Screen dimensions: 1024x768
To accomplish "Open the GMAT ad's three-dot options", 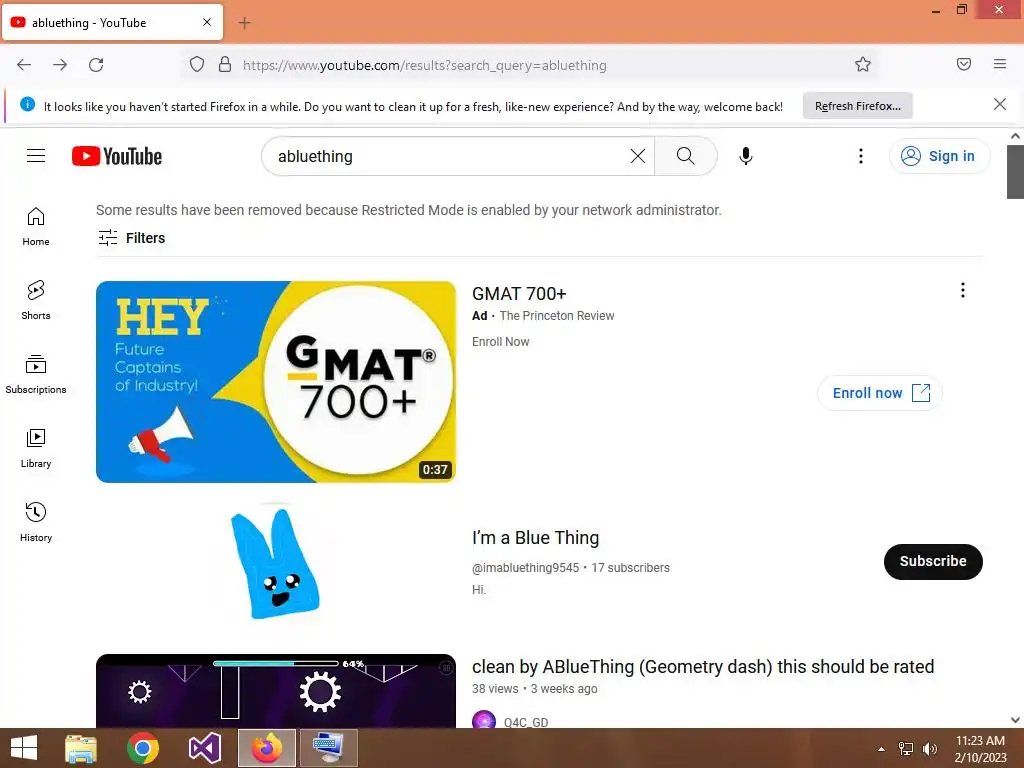I will pos(962,290).
